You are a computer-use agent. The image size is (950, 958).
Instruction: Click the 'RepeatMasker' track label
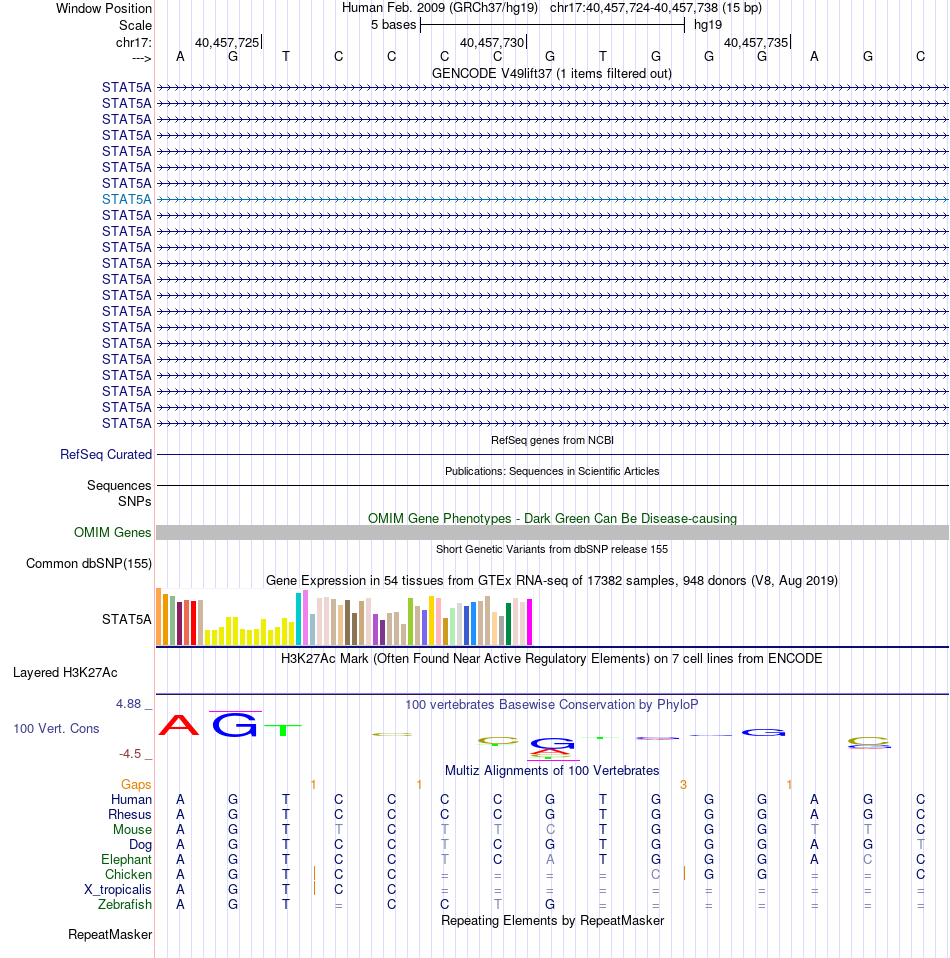[110, 935]
